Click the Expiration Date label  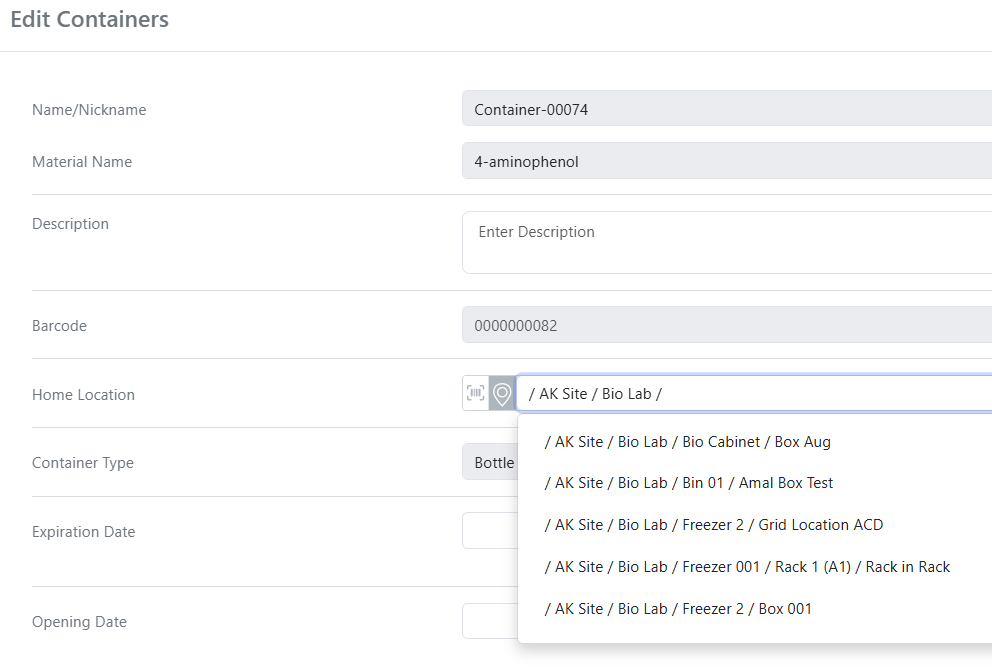[x=83, y=532]
